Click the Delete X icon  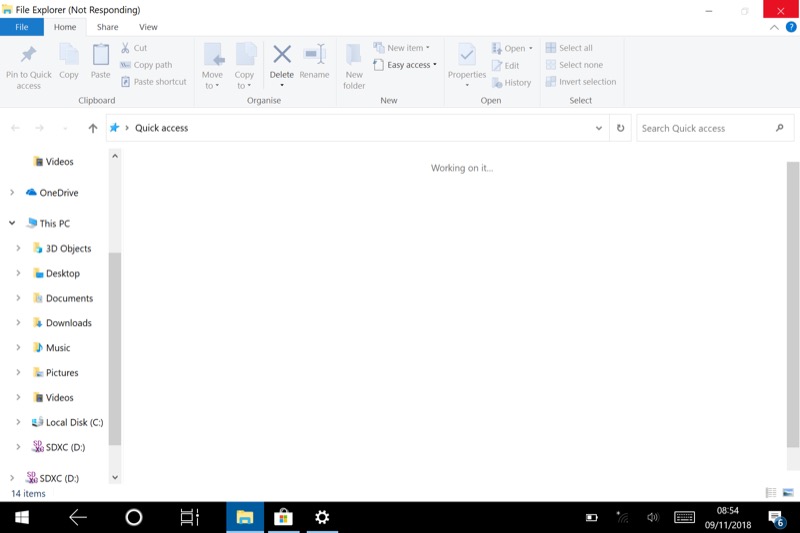(282, 54)
